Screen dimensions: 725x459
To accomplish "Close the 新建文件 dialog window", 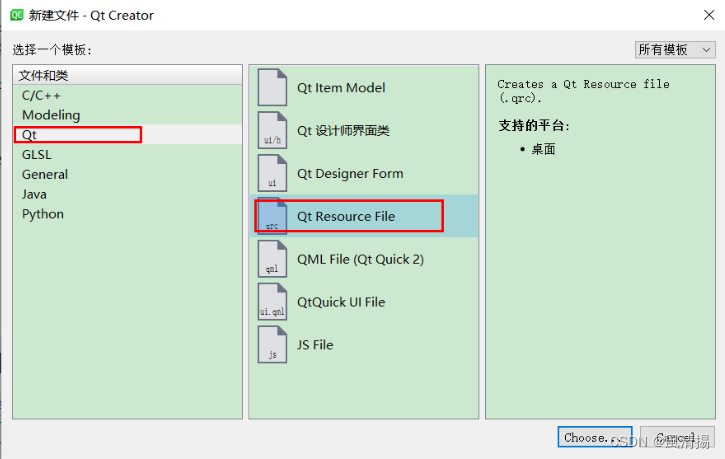I will [x=709, y=15].
